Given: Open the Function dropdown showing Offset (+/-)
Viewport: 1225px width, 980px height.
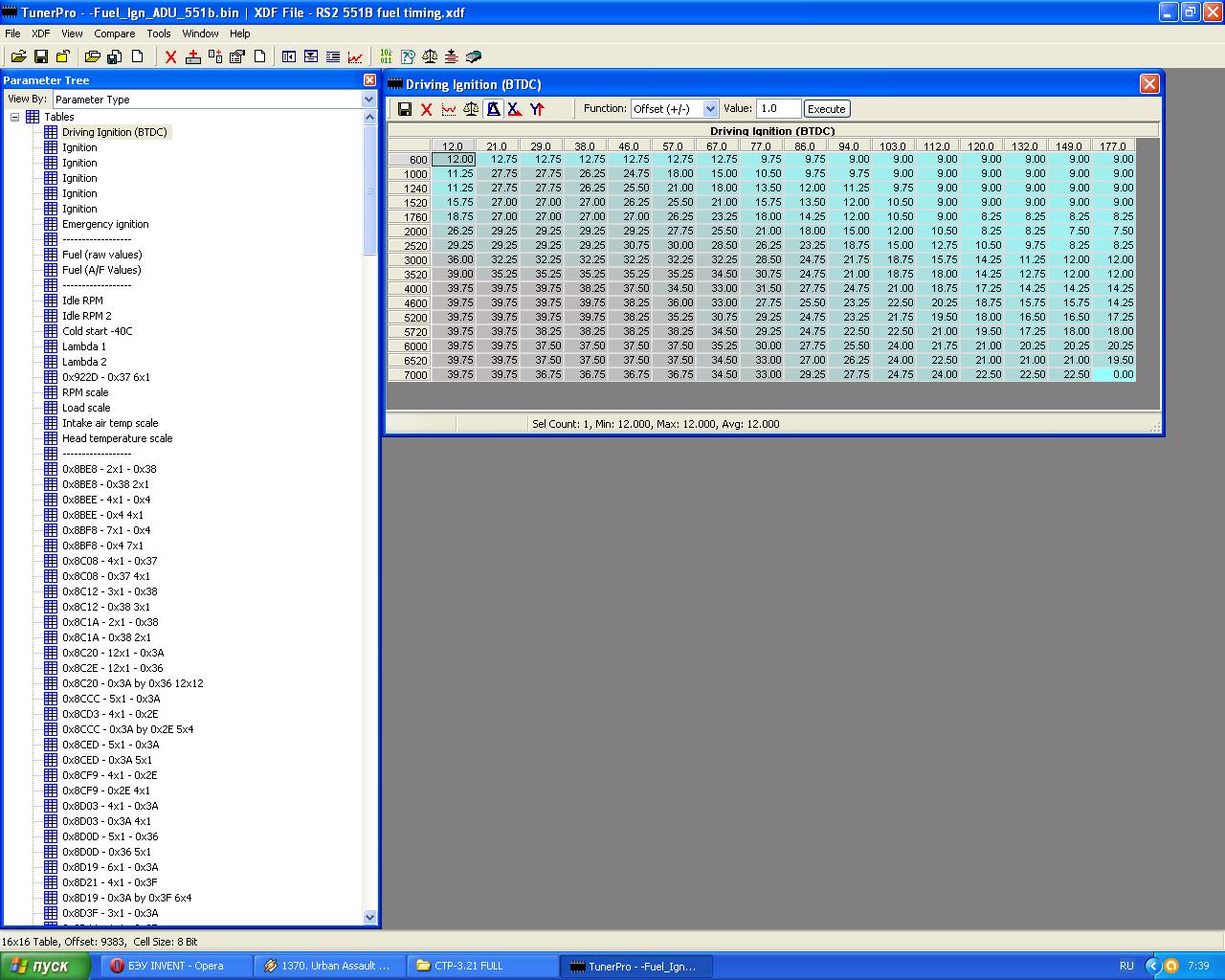Looking at the screenshot, I should click(x=709, y=109).
